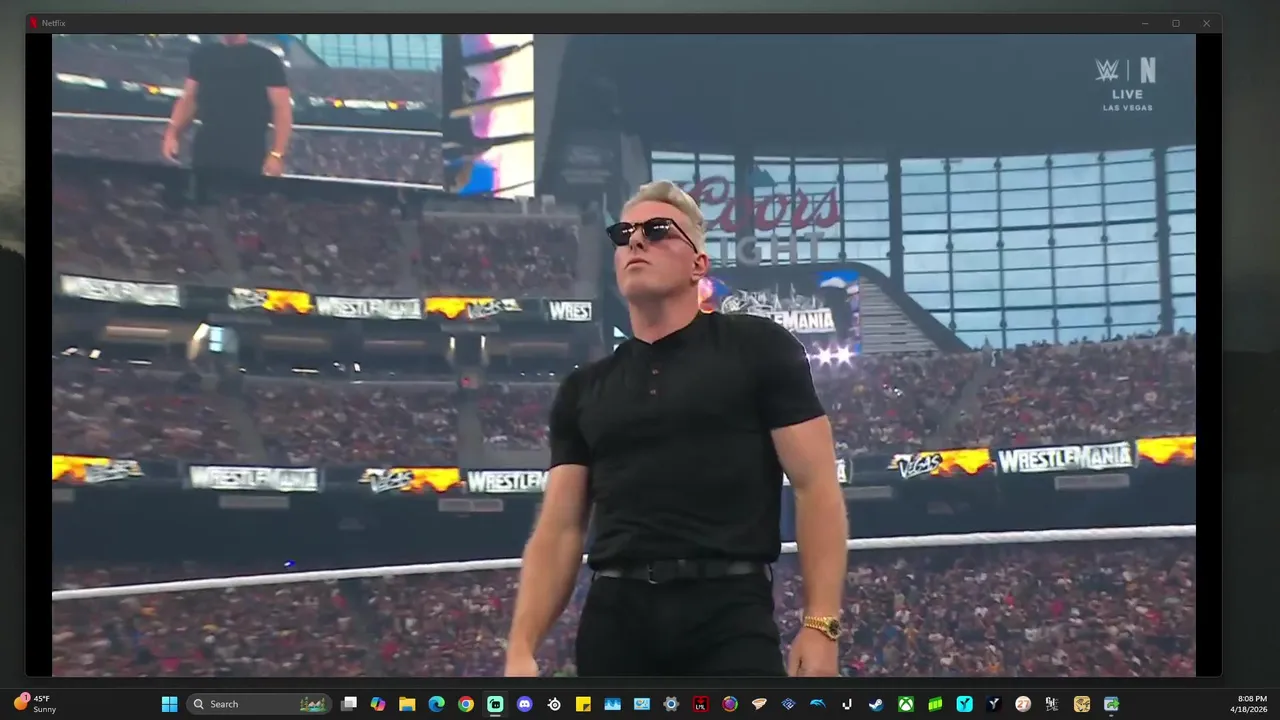Open the green striped app icon

pos(935,704)
